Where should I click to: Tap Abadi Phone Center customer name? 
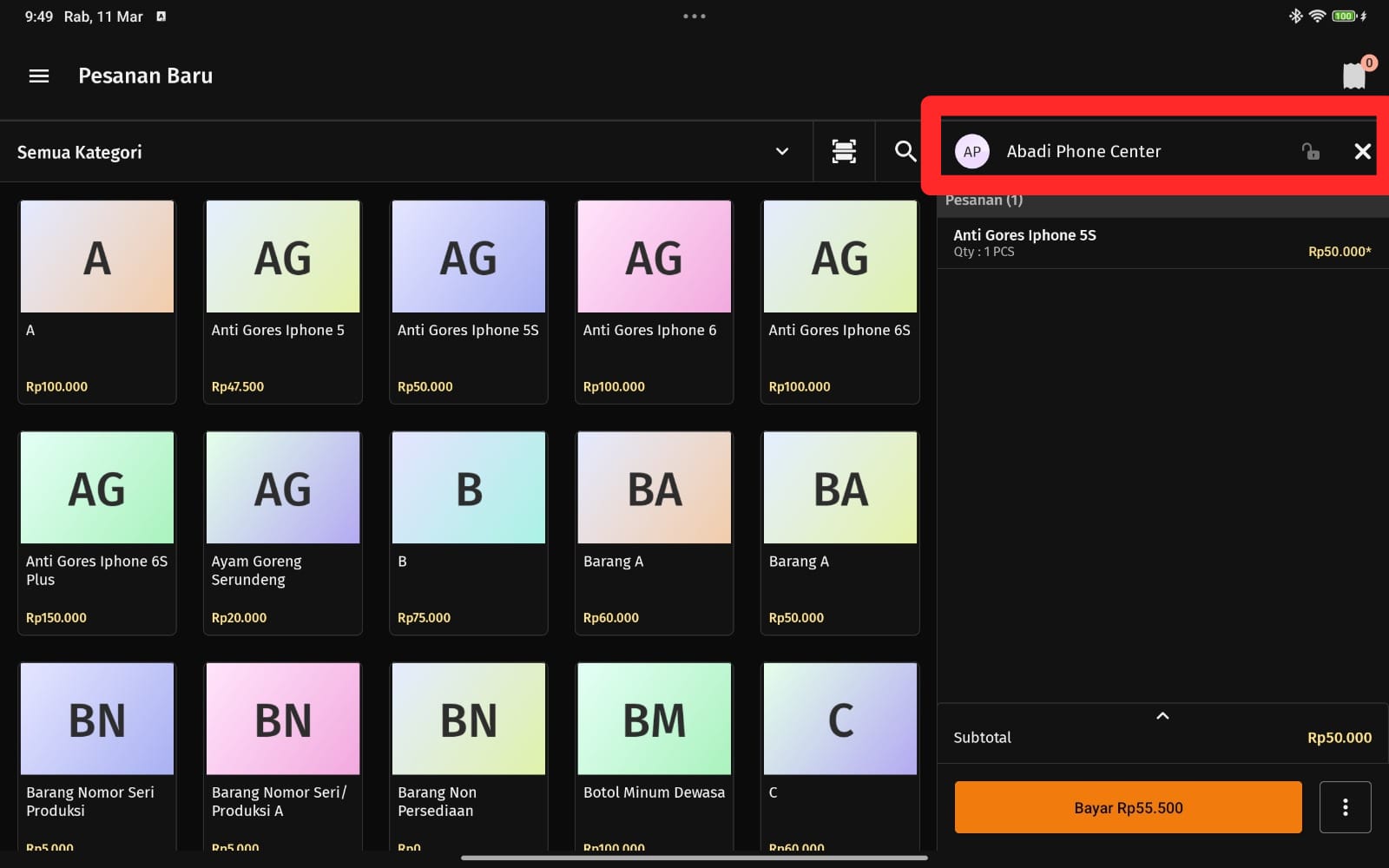[1083, 151]
